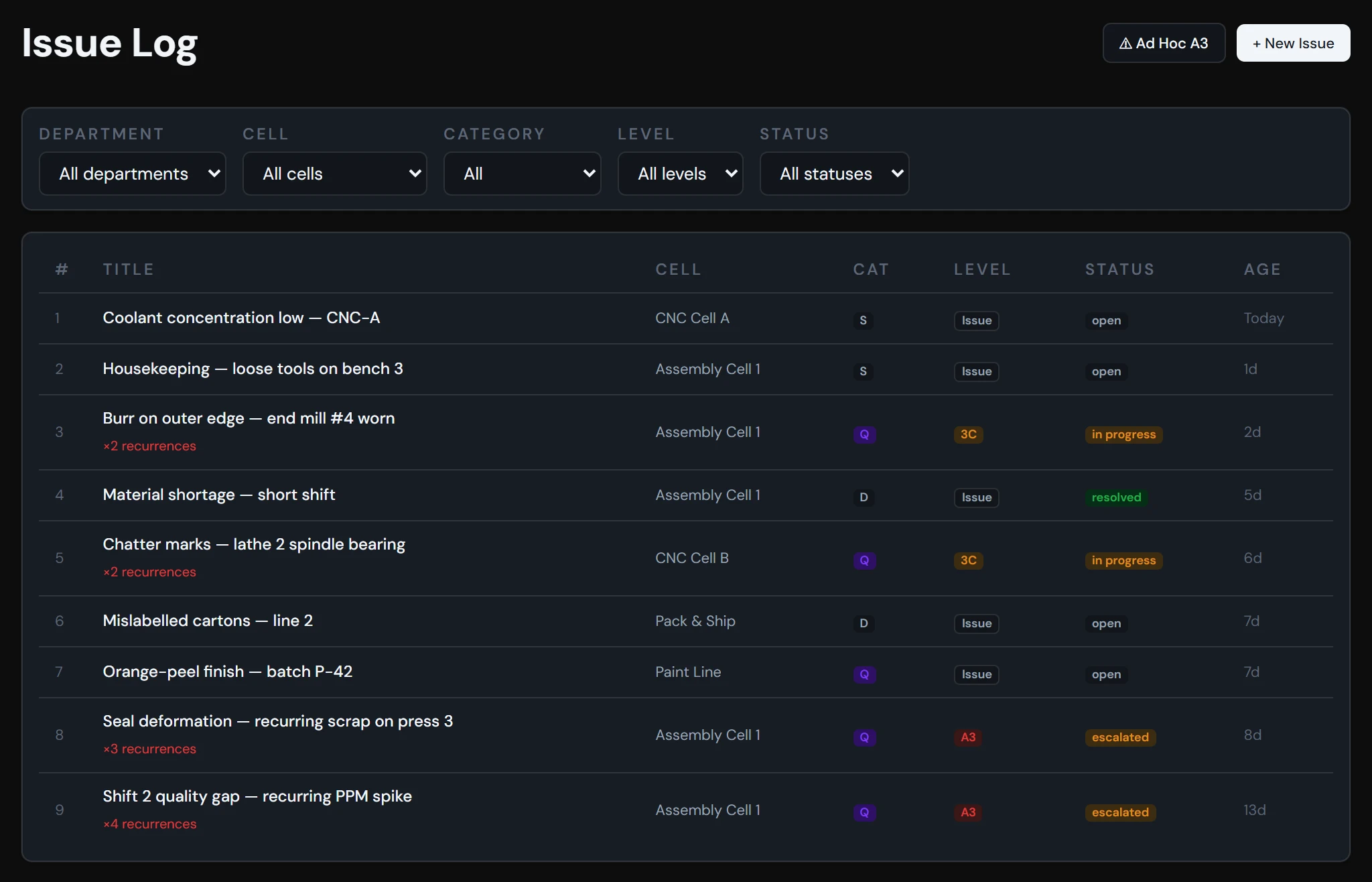Click the S category badge in the Housekeeping row

click(x=863, y=371)
